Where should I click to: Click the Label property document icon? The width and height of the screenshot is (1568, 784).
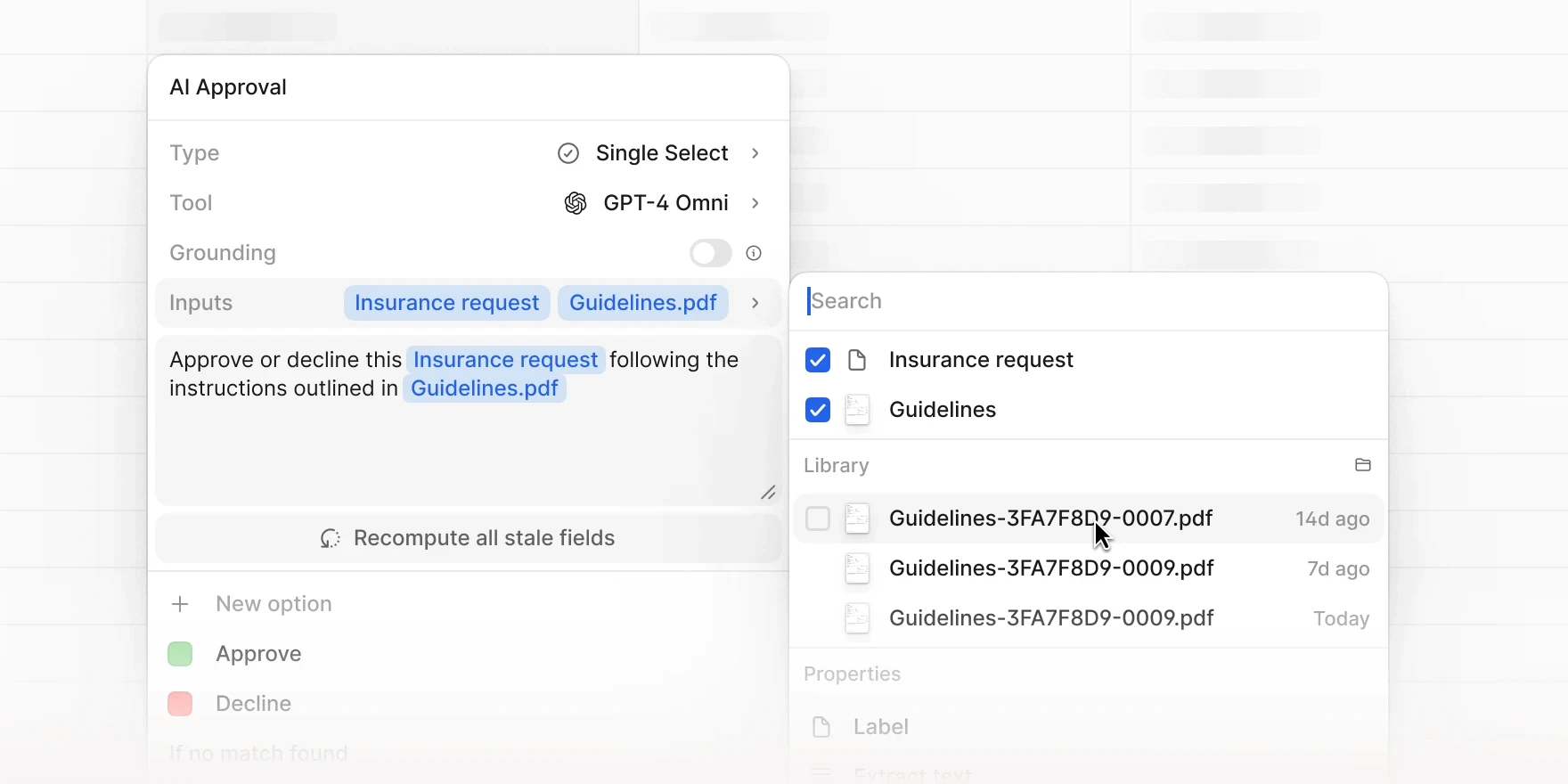pos(821,727)
